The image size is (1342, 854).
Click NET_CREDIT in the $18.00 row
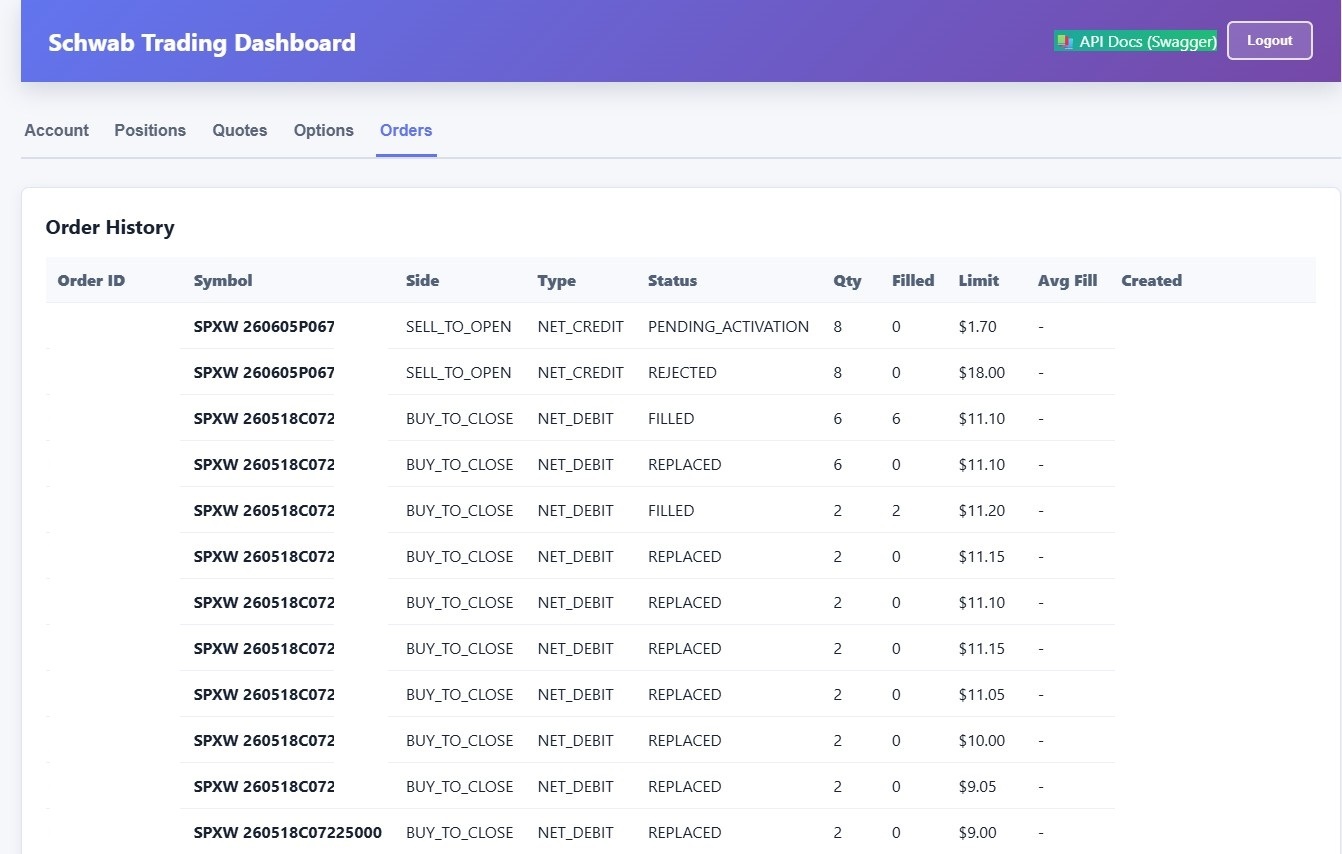pyautogui.click(x=580, y=373)
